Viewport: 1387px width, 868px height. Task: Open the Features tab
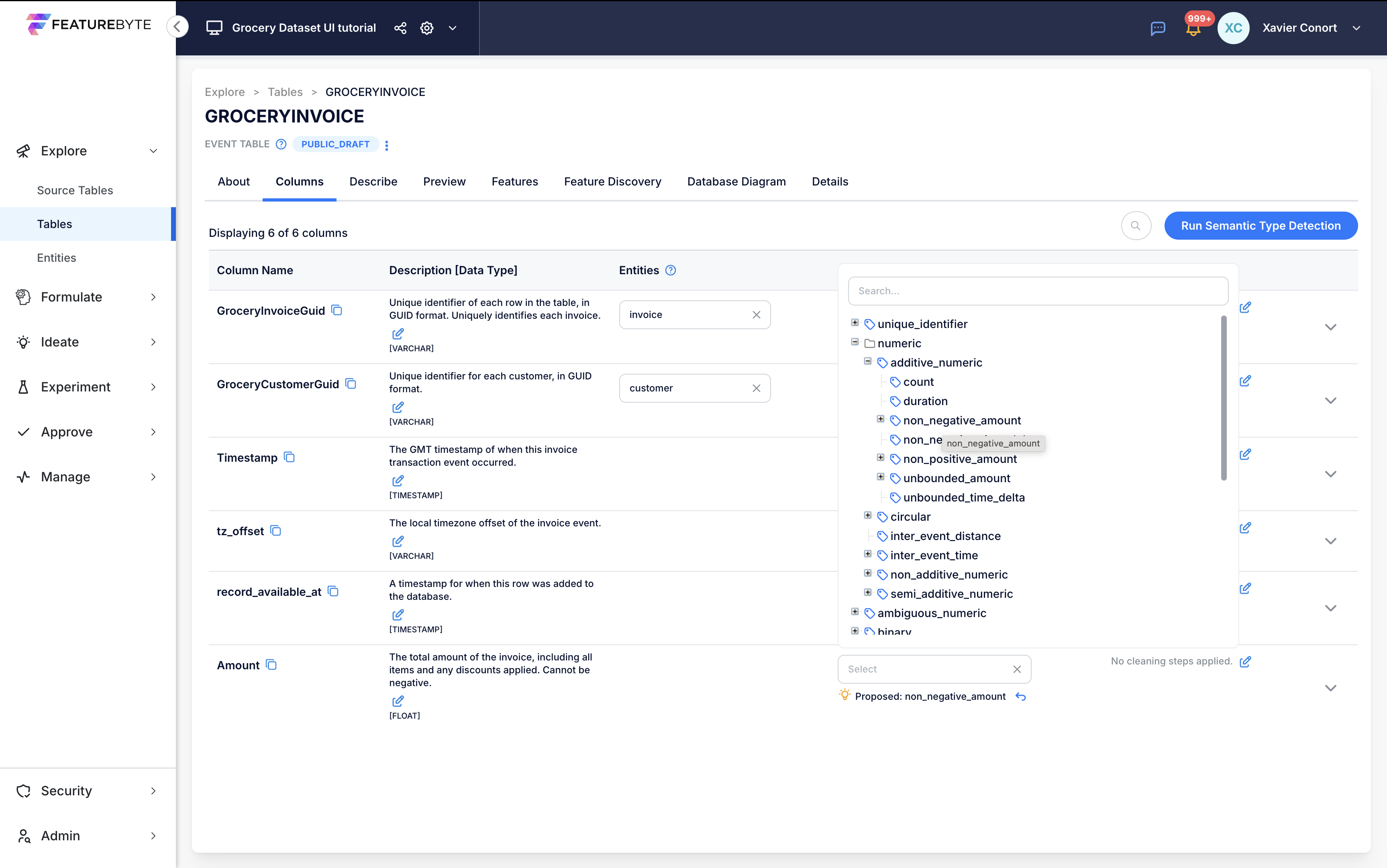coord(514,181)
